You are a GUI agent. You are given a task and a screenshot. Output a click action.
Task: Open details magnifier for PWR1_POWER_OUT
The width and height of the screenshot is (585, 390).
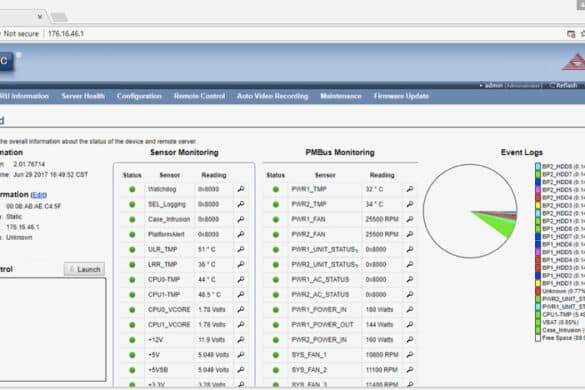[x=410, y=325]
